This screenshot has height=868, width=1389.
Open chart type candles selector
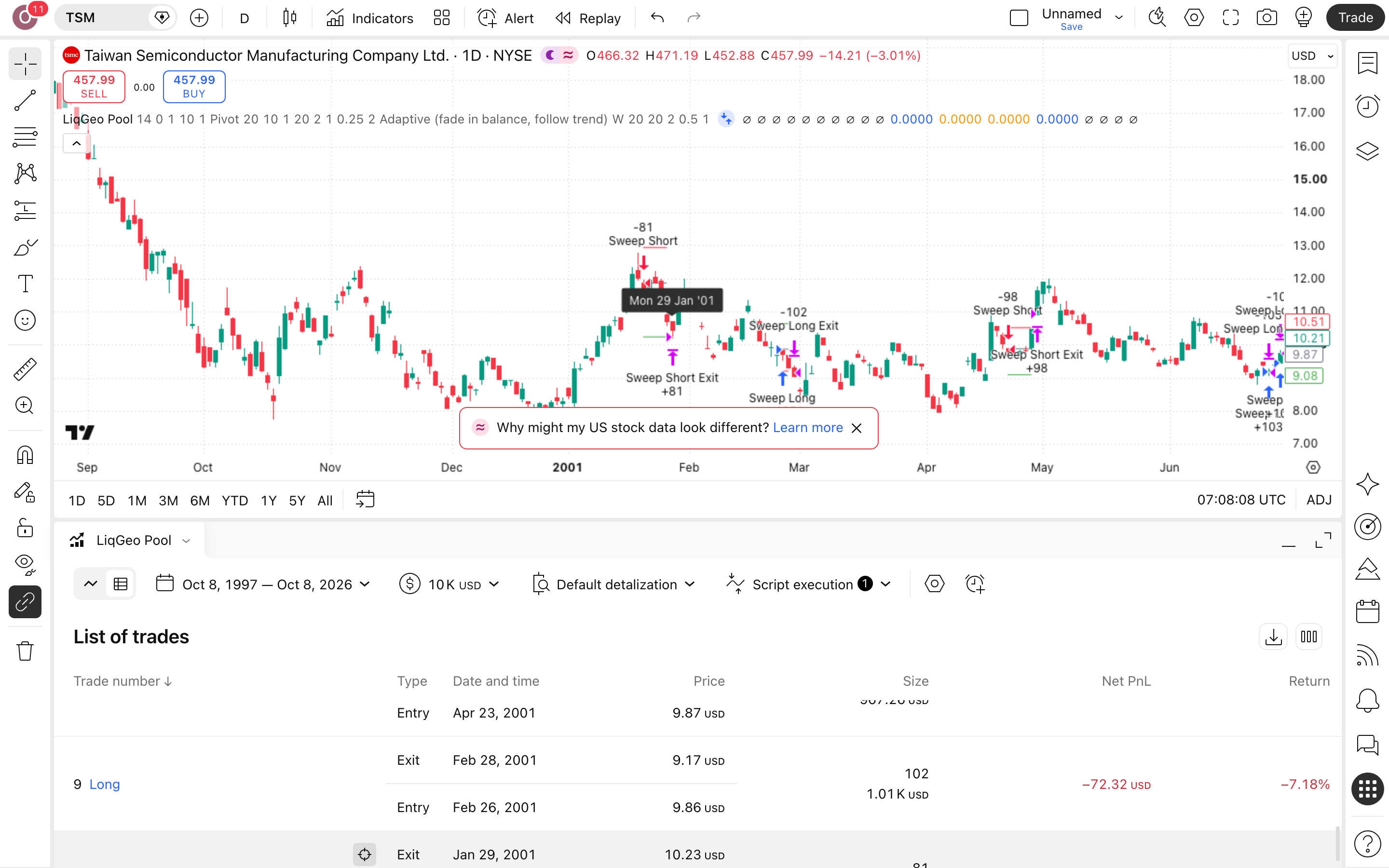pyautogui.click(x=290, y=18)
